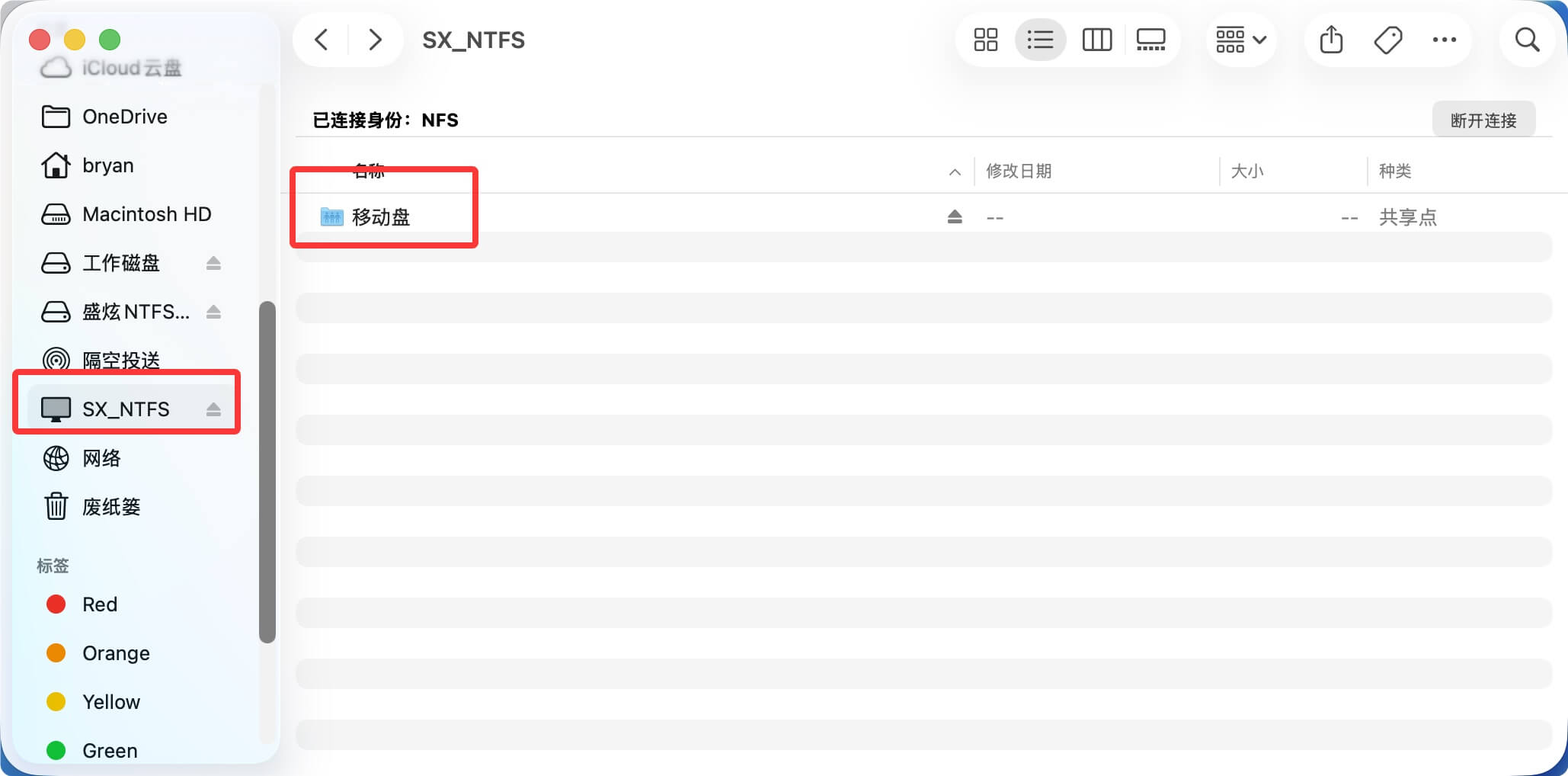Navigate back using the back arrow
The width and height of the screenshot is (1568, 776).
tap(321, 40)
